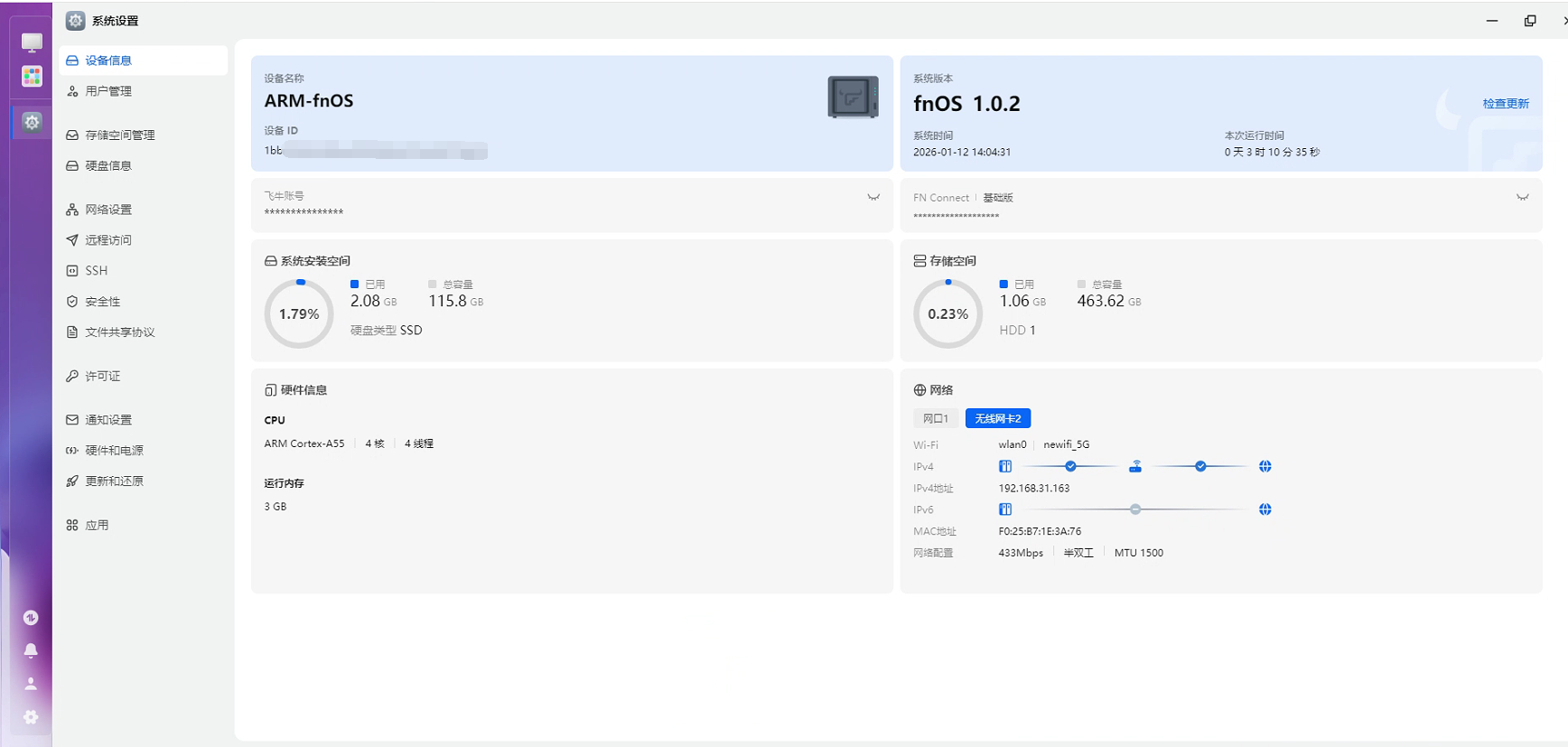
Task: Click the internet globe in the IPv4 row
Action: tap(1265, 467)
